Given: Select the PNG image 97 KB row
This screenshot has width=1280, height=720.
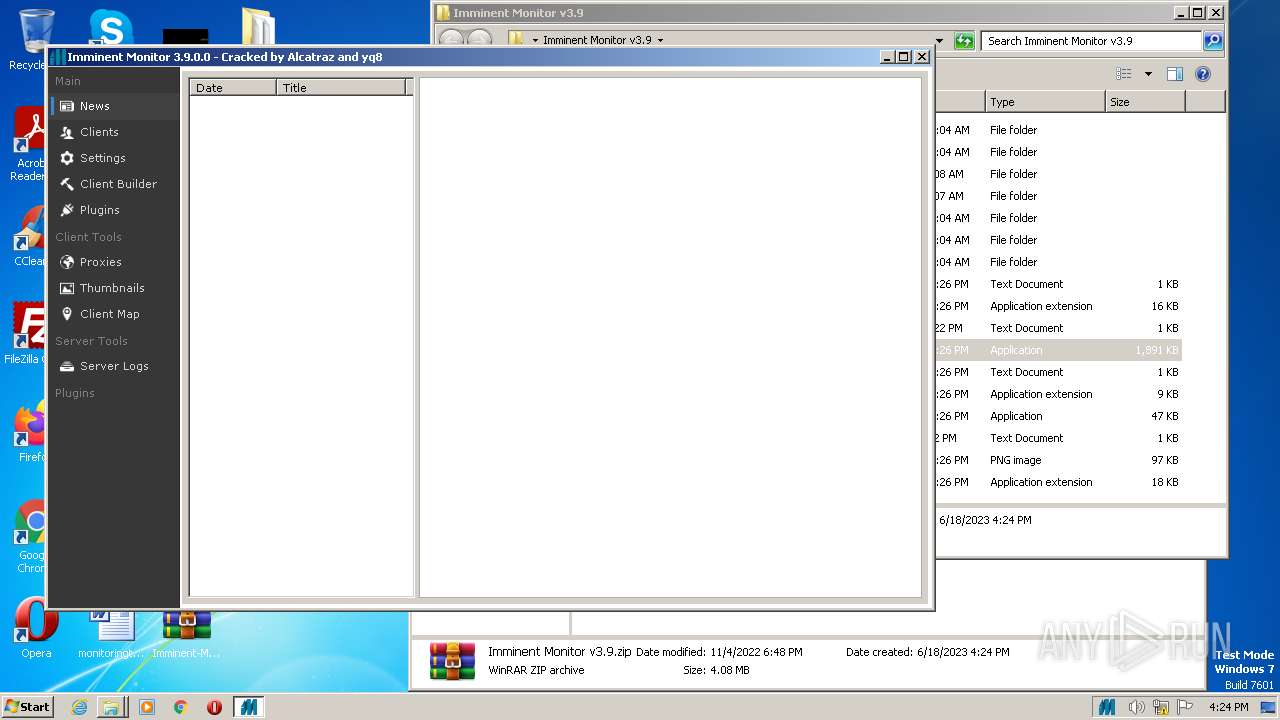Looking at the screenshot, I should (x=1058, y=460).
